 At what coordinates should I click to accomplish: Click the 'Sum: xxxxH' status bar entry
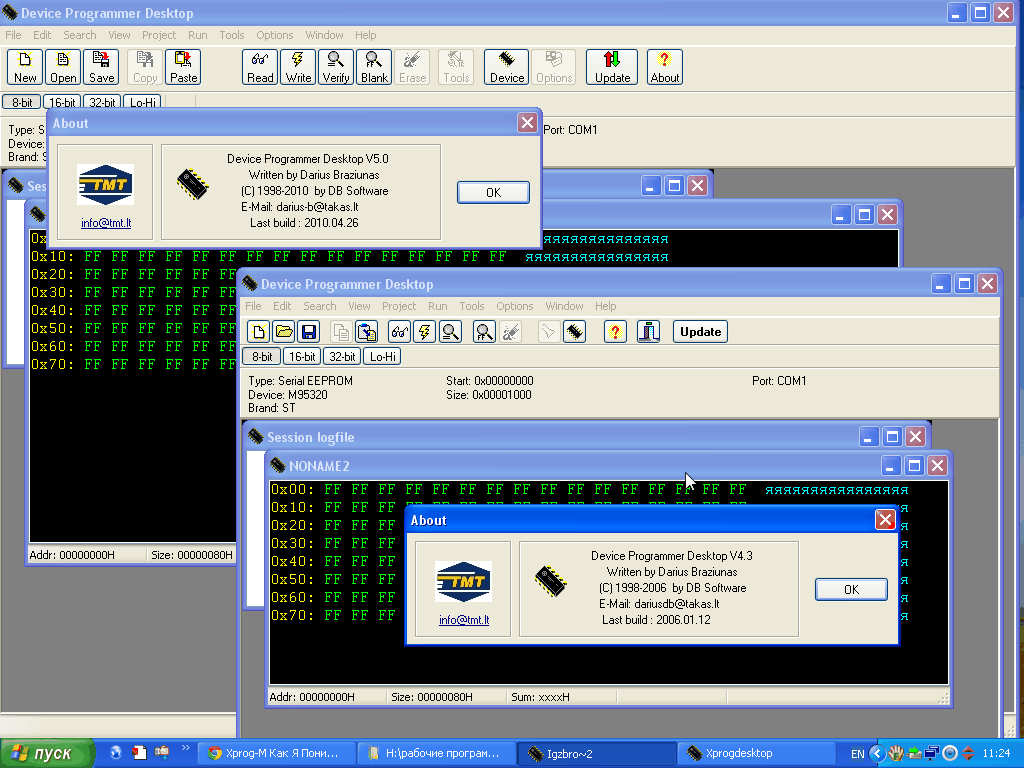[540, 697]
